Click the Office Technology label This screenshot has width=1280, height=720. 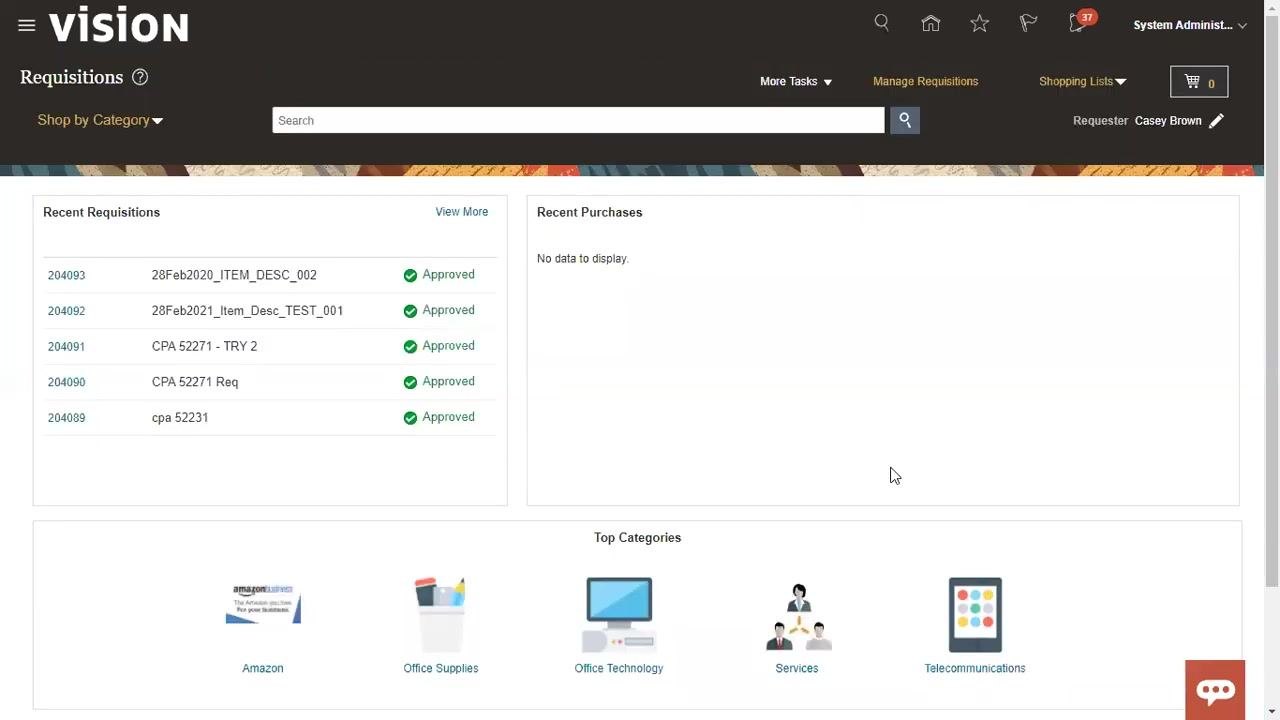pyautogui.click(x=619, y=668)
